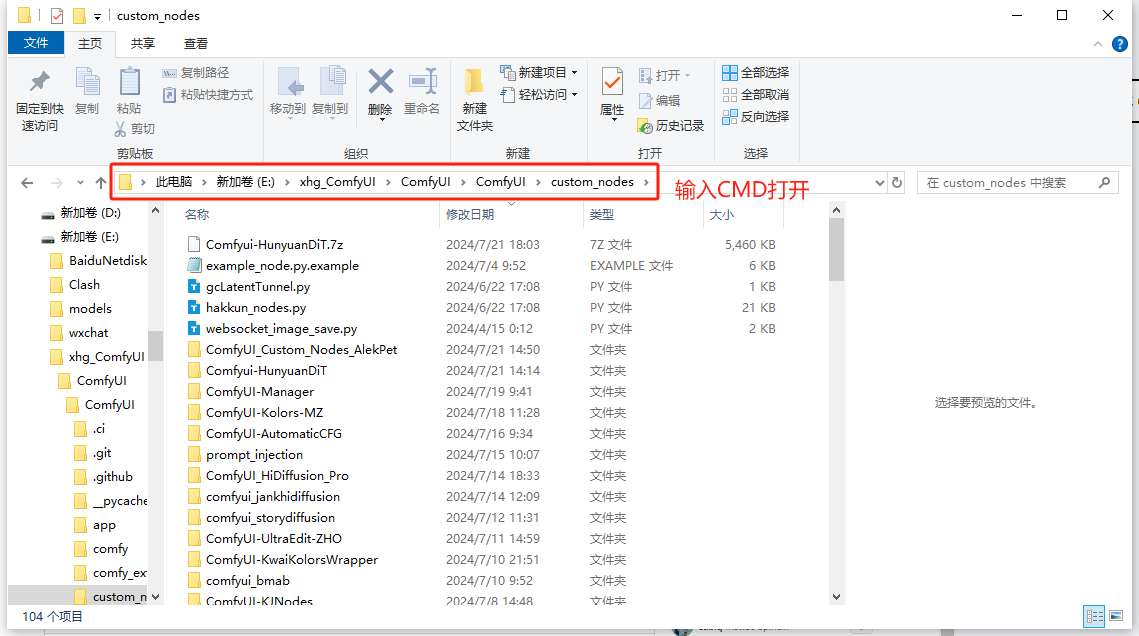The width and height of the screenshot is (1139, 636).
Task: Click the 删除 red X delete icon
Action: click(x=380, y=82)
